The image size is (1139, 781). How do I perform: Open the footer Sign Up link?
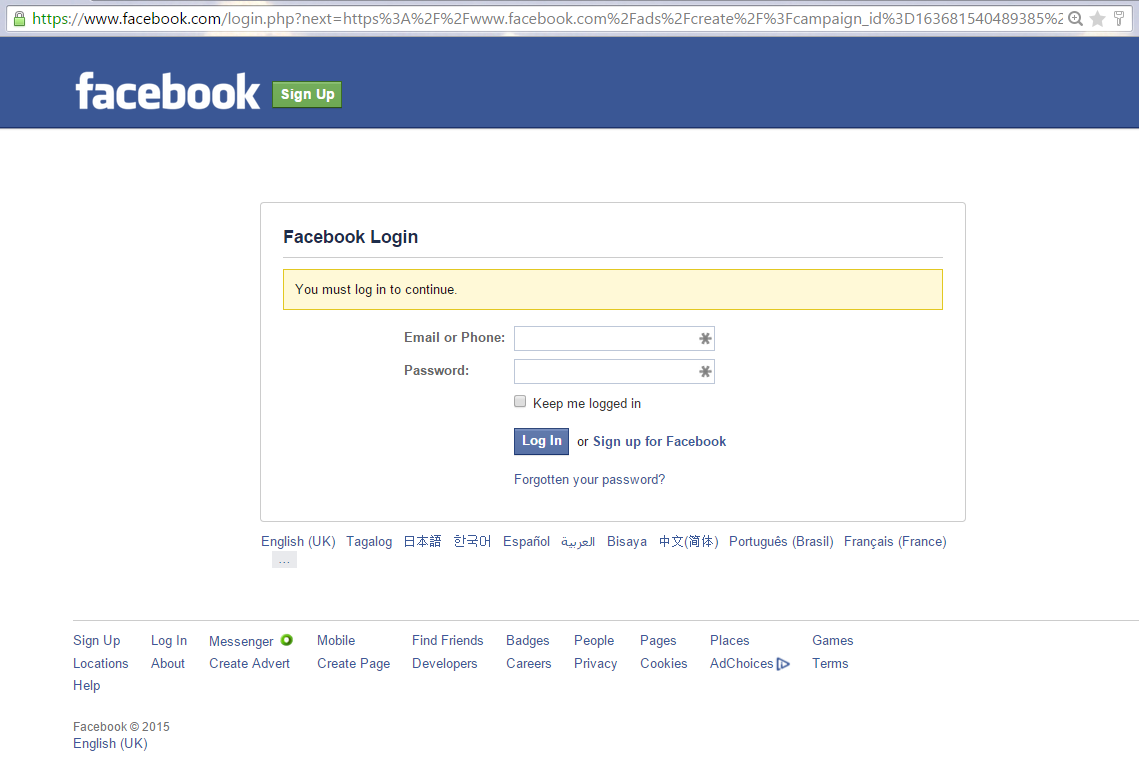point(97,641)
